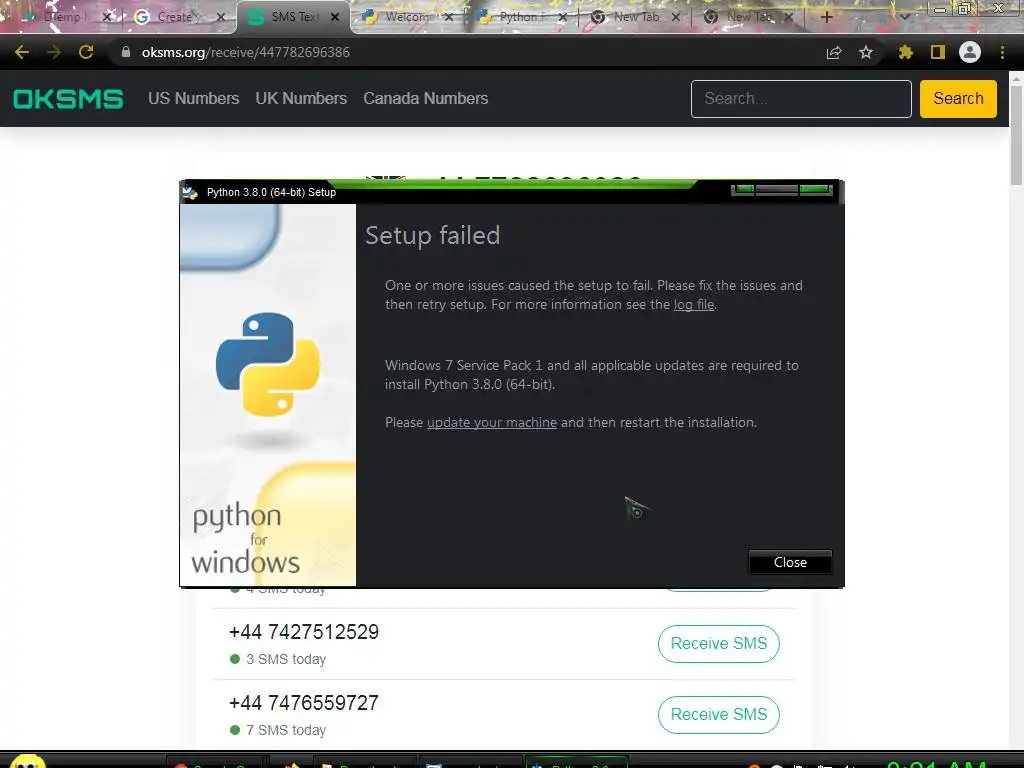
Task: Bookmark this page with the star icon
Action: click(866, 52)
